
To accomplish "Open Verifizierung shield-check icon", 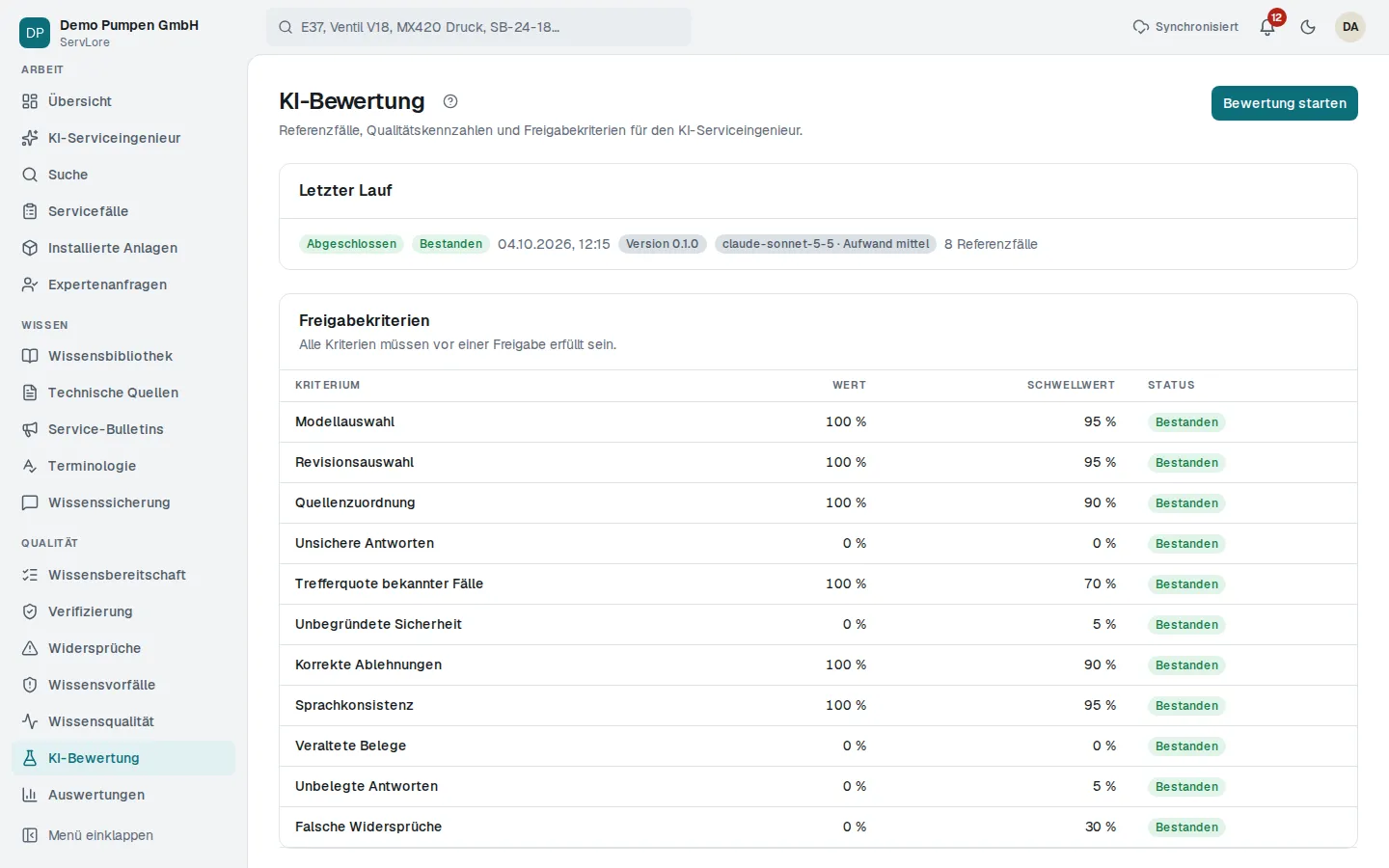I will coord(30,611).
